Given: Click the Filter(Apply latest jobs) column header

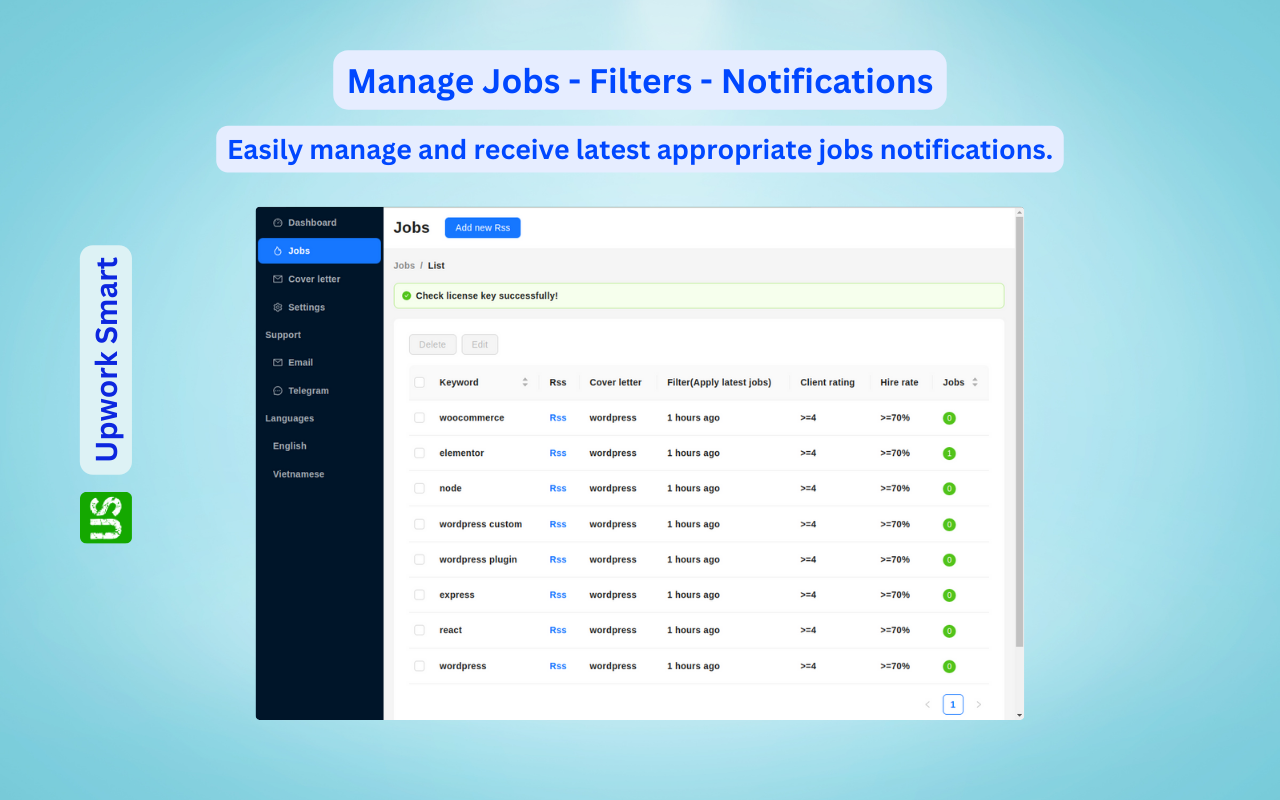Looking at the screenshot, I should point(719,382).
